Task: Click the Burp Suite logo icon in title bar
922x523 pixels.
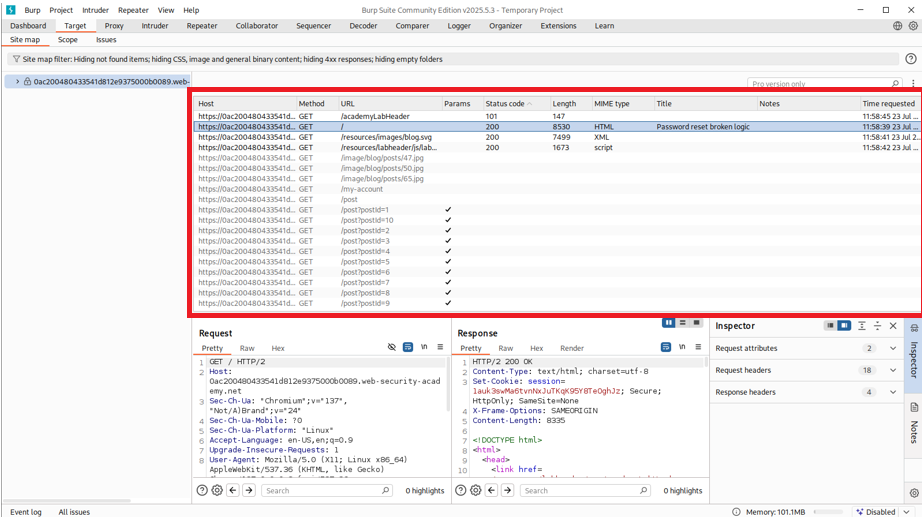Action: (11, 10)
